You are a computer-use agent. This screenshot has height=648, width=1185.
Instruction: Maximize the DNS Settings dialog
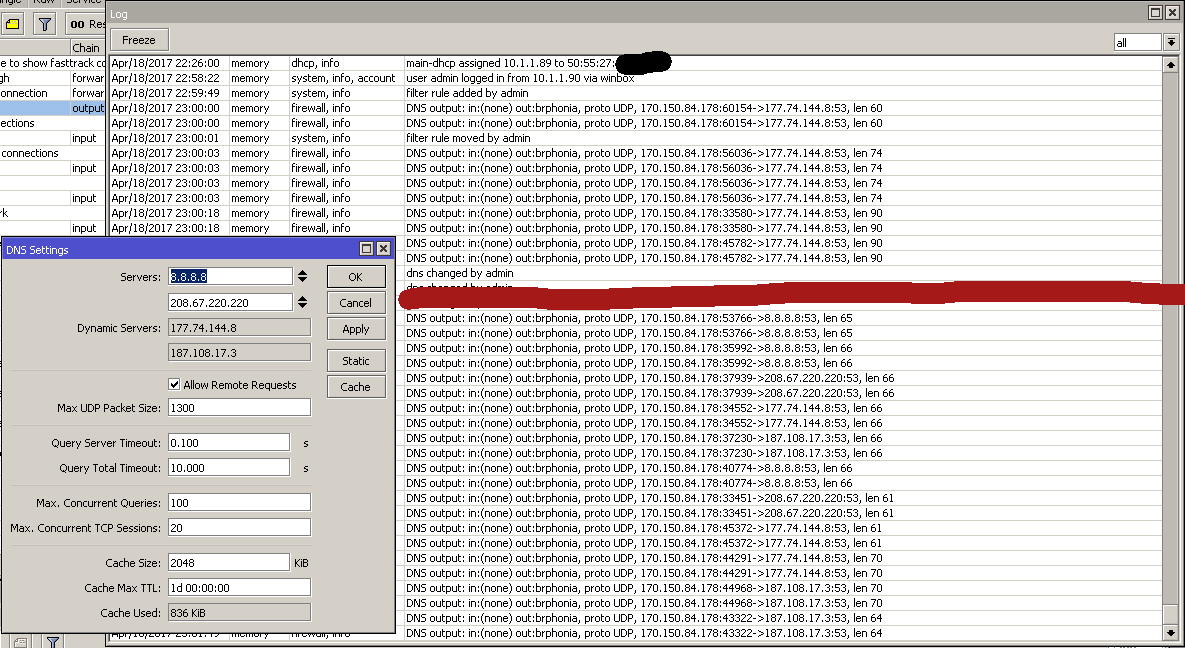click(367, 249)
